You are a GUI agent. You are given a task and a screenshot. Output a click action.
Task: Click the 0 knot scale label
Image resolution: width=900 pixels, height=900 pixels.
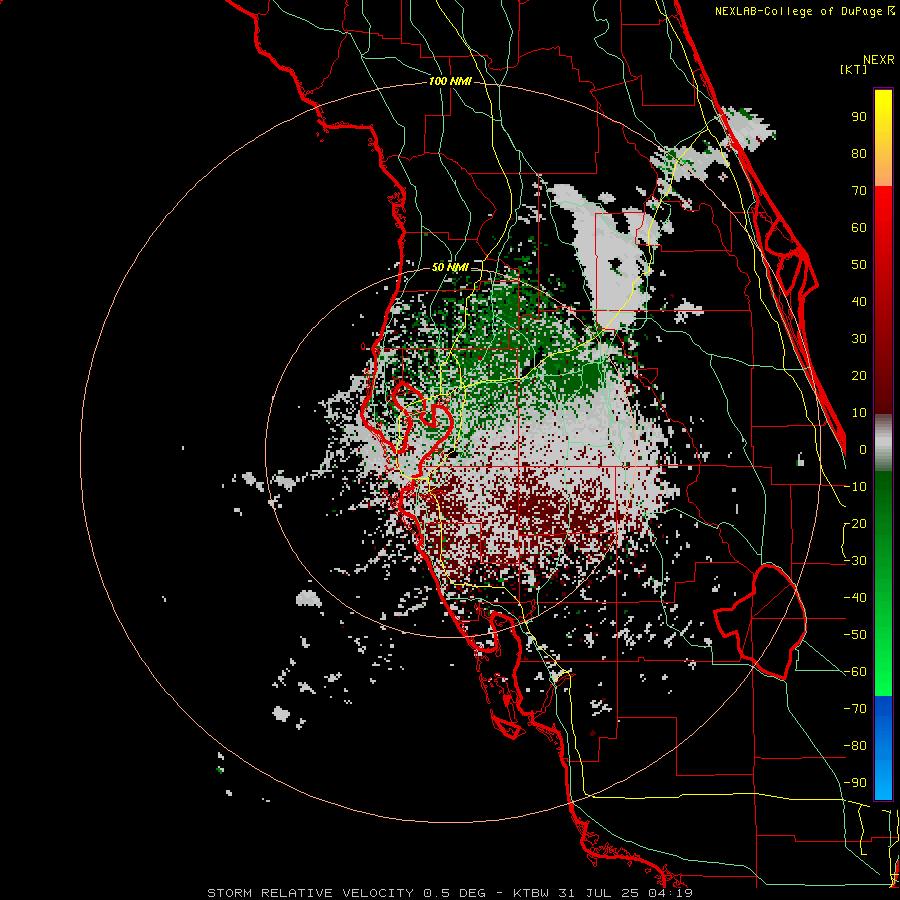tap(863, 449)
